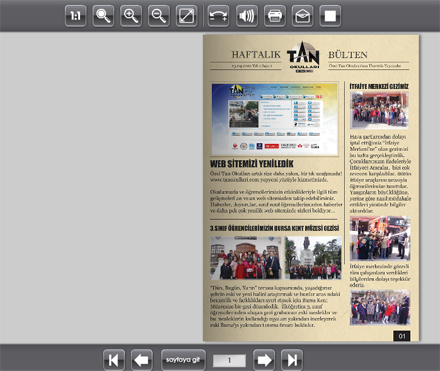Jump to the first page
Image resolution: width=440 pixels, height=371 pixels.
click(114, 360)
